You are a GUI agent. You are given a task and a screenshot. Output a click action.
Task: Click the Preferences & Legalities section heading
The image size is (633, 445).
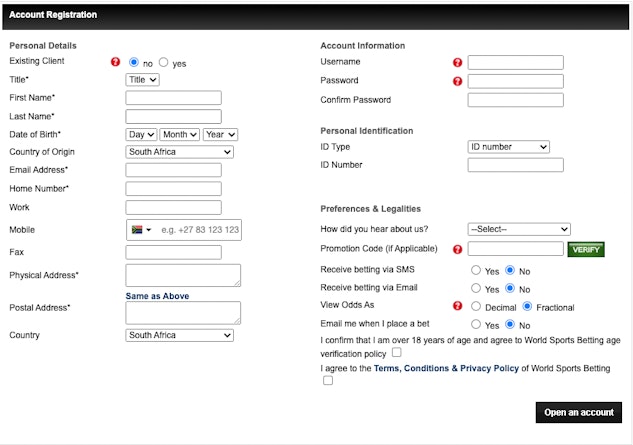[370, 209]
